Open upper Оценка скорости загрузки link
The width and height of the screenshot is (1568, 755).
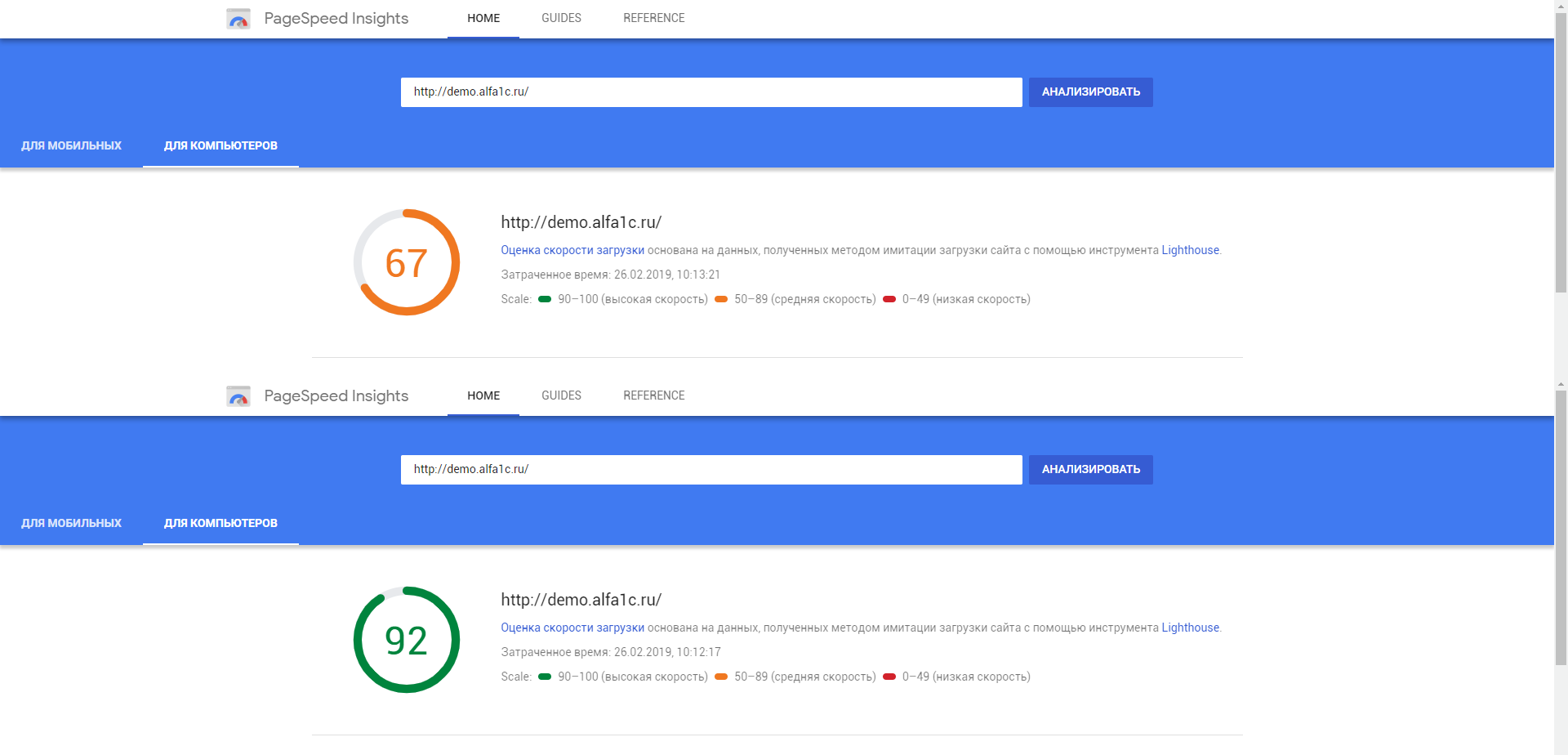point(572,250)
